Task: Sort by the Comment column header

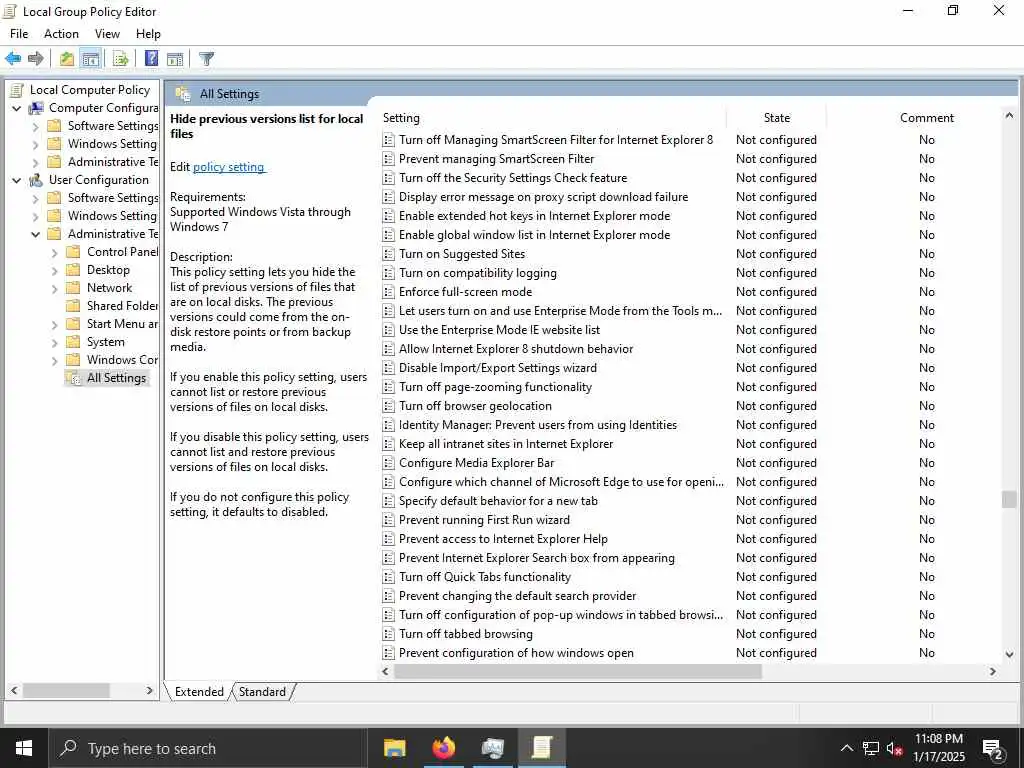Action: [x=927, y=118]
